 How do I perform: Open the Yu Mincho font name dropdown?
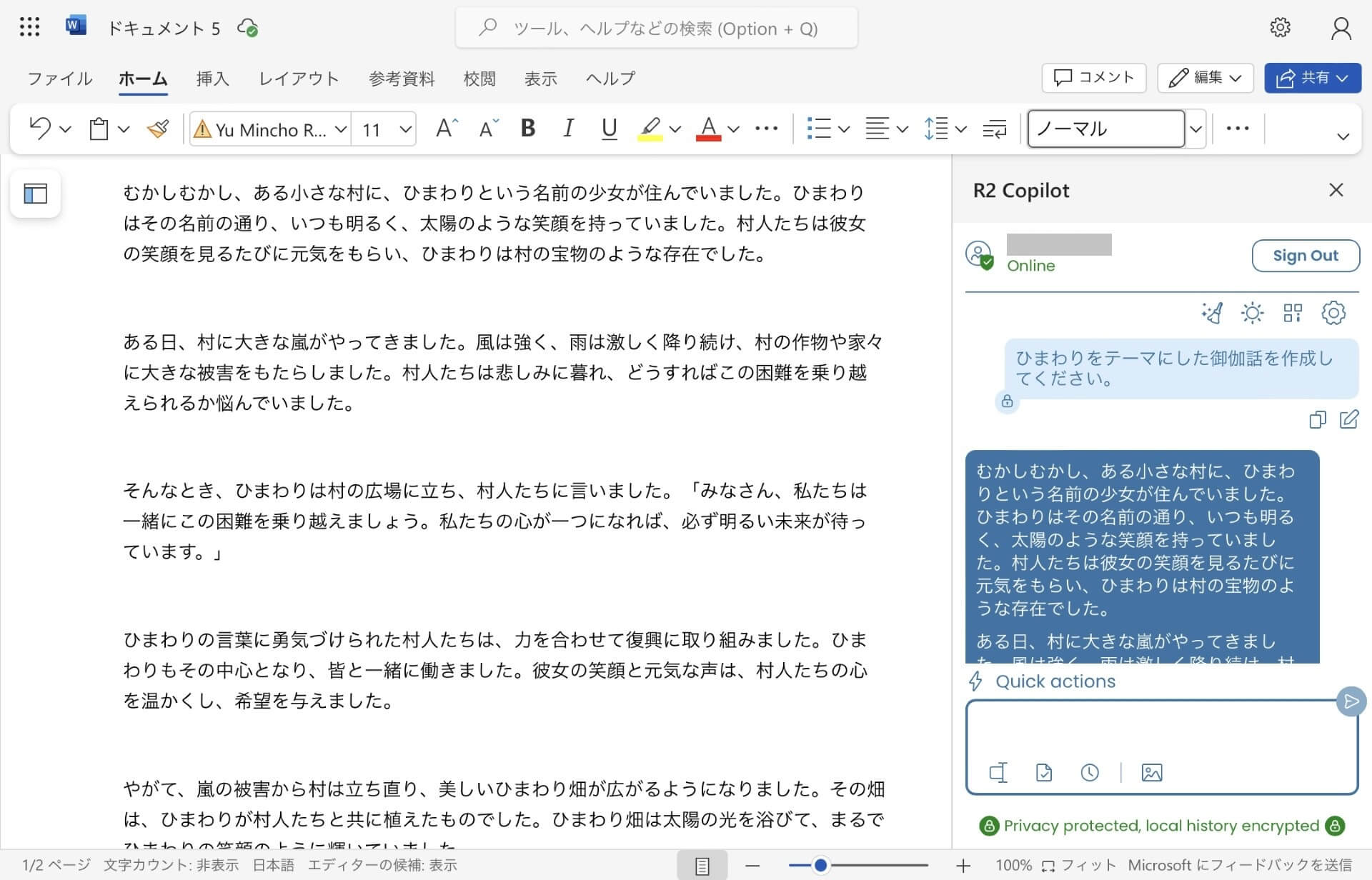click(x=341, y=129)
